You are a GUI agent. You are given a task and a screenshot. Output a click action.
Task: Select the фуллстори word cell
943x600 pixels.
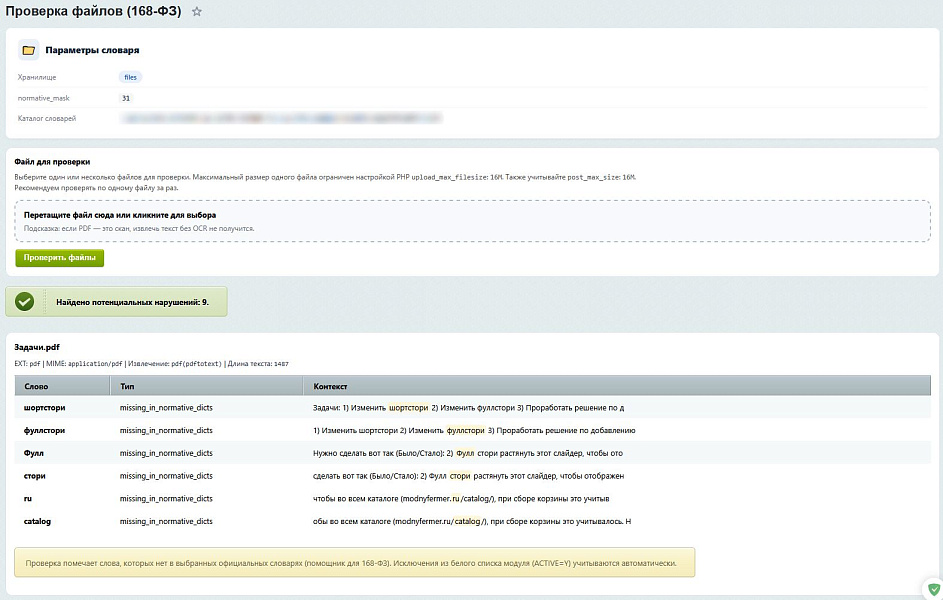pos(45,431)
